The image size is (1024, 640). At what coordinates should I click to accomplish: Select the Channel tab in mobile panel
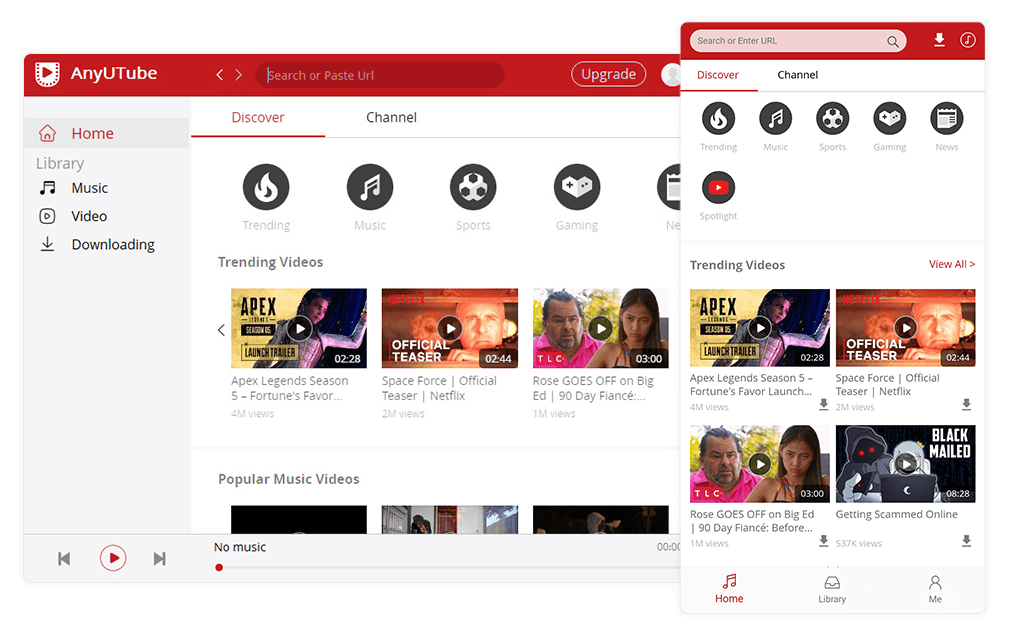coord(797,75)
